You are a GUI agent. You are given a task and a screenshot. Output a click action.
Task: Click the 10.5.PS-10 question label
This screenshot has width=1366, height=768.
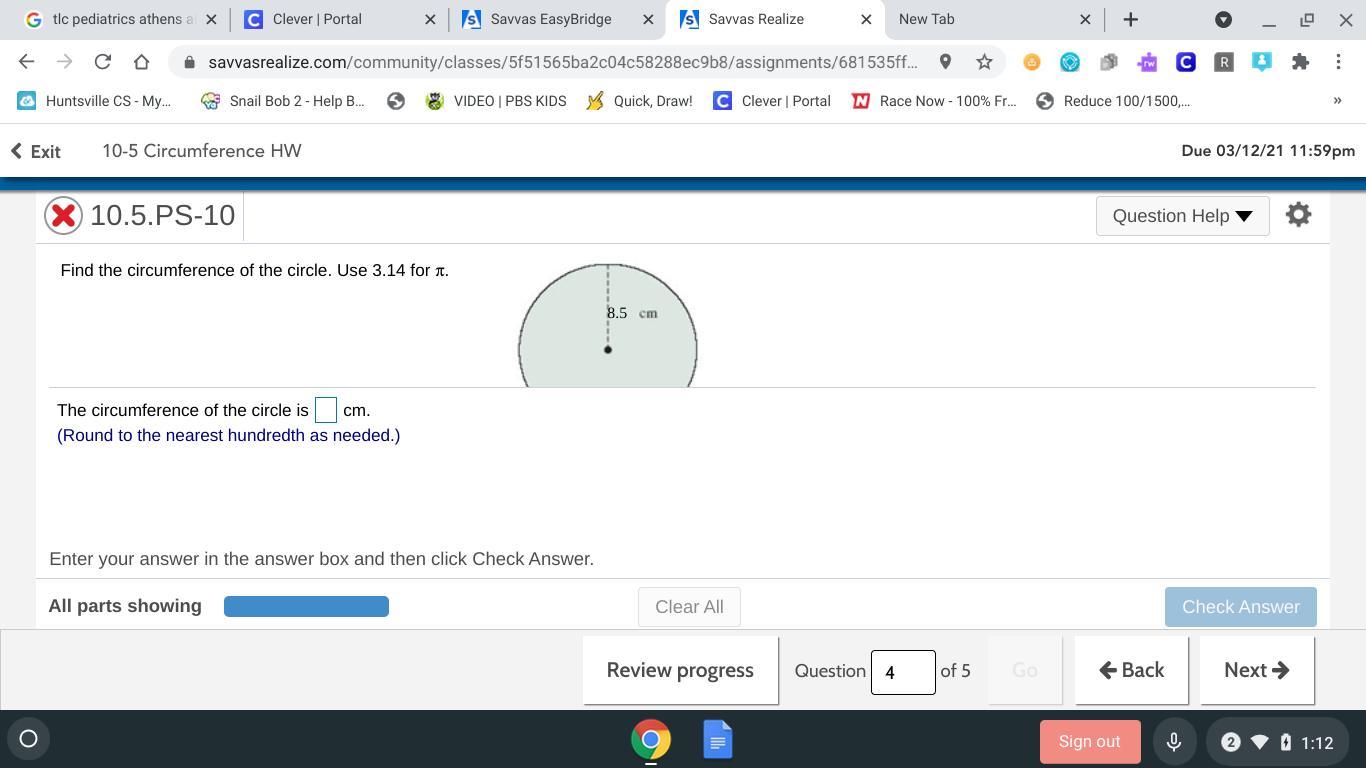pyautogui.click(x=162, y=215)
